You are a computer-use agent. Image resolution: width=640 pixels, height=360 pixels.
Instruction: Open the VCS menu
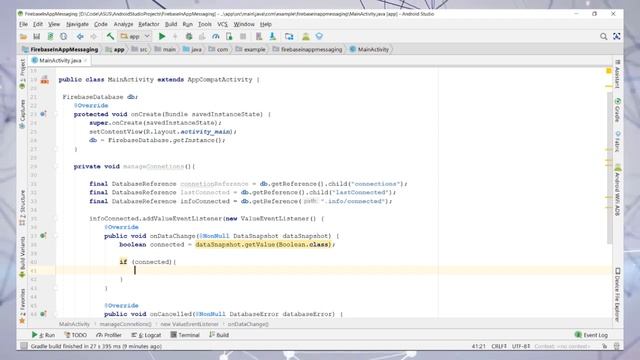pyautogui.click(x=222, y=24)
